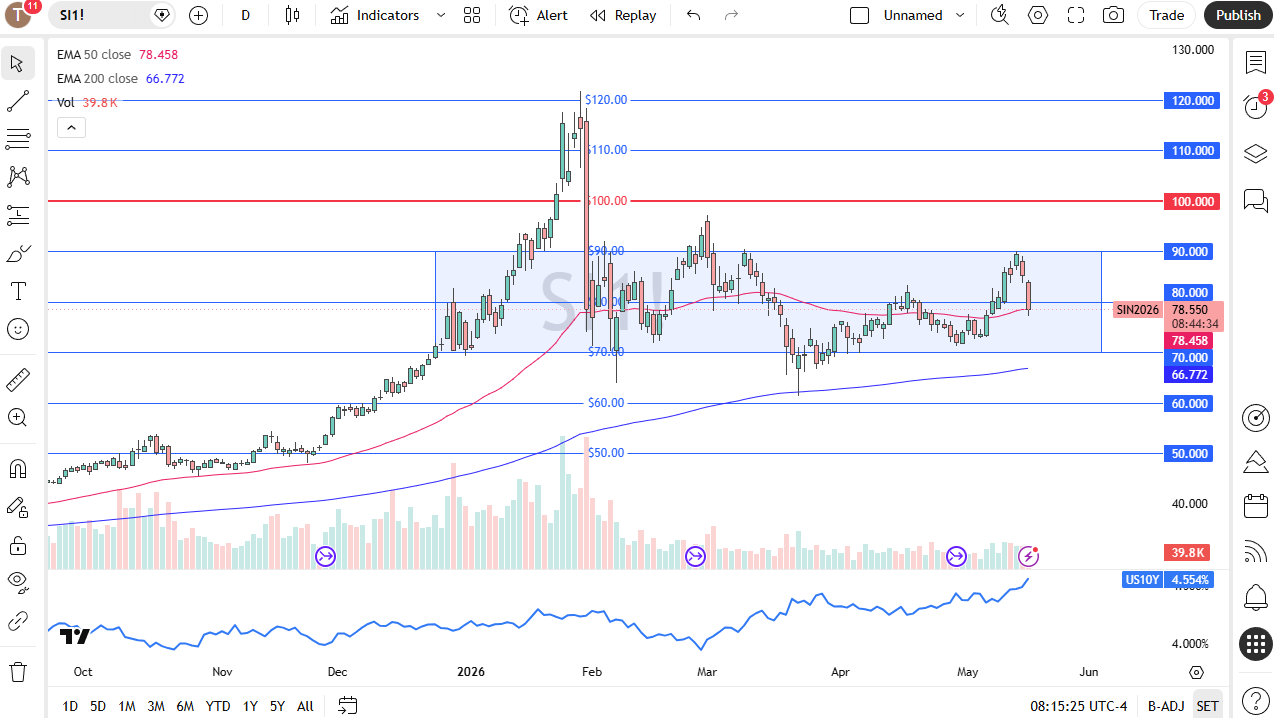Switch to the YTD range

(218, 706)
